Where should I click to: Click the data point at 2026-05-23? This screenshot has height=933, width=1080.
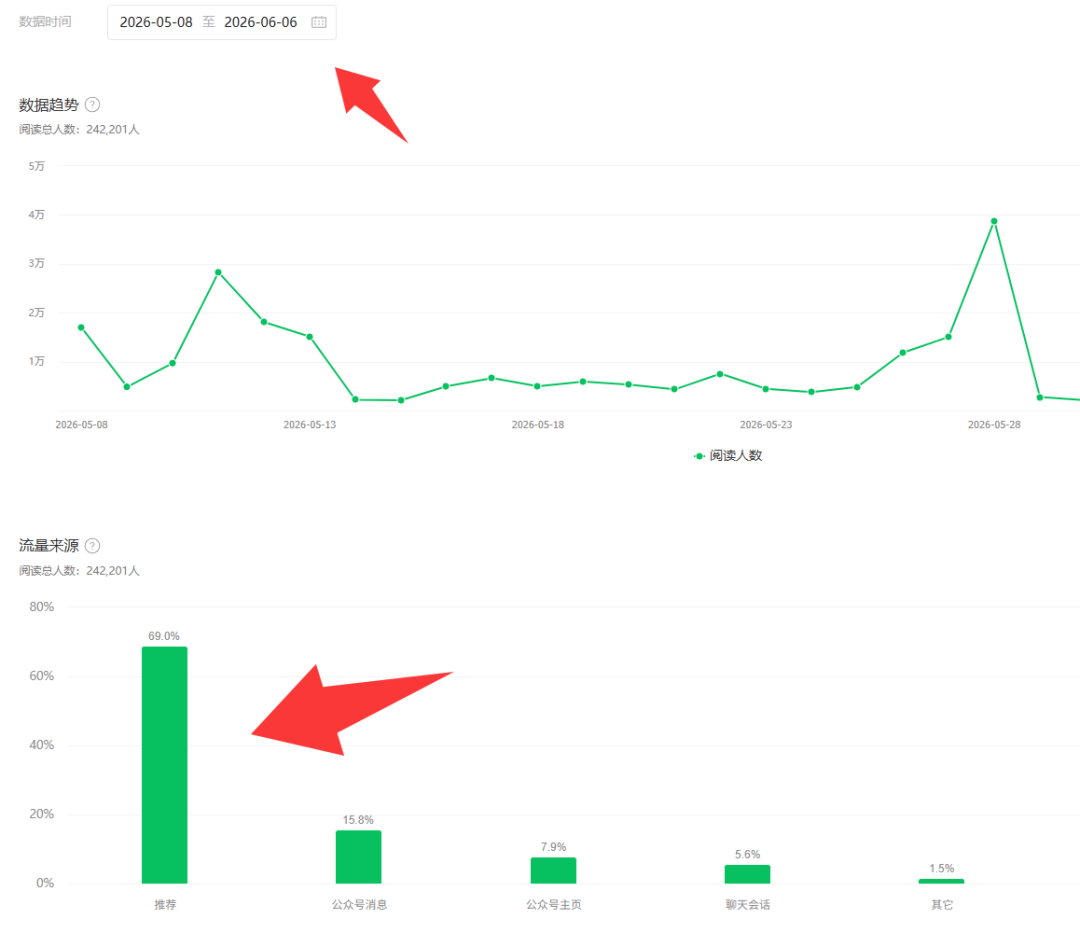coord(765,389)
